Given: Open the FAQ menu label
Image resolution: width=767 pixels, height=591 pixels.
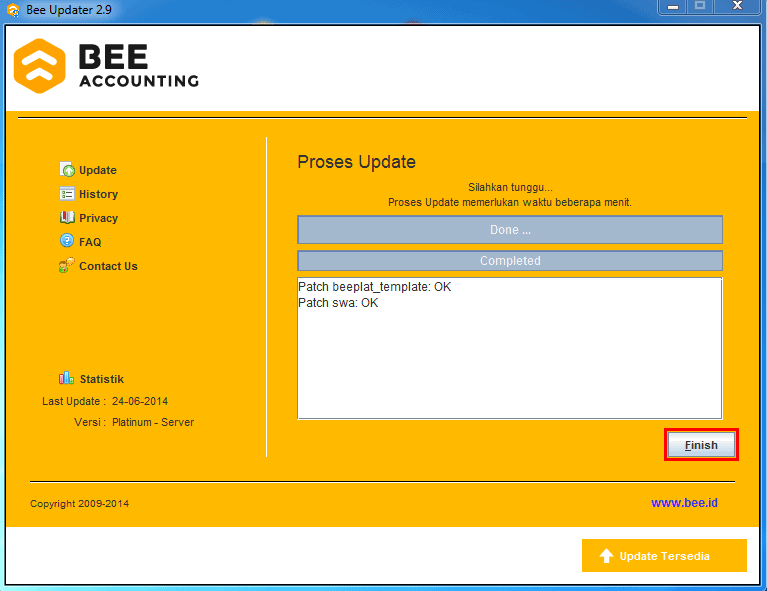Looking at the screenshot, I should coord(90,242).
